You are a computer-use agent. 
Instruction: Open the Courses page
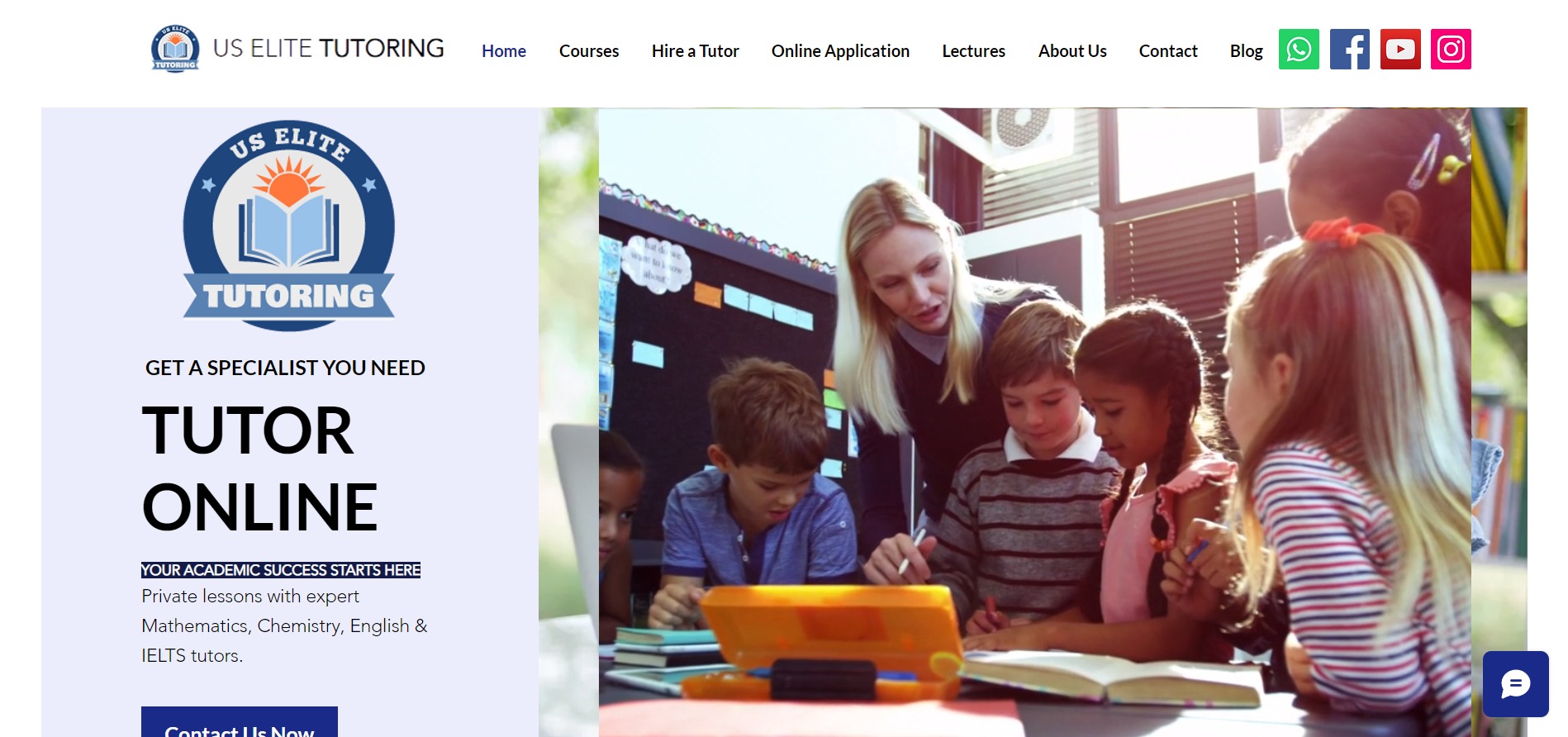pyautogui.click(x=588, y=51)
